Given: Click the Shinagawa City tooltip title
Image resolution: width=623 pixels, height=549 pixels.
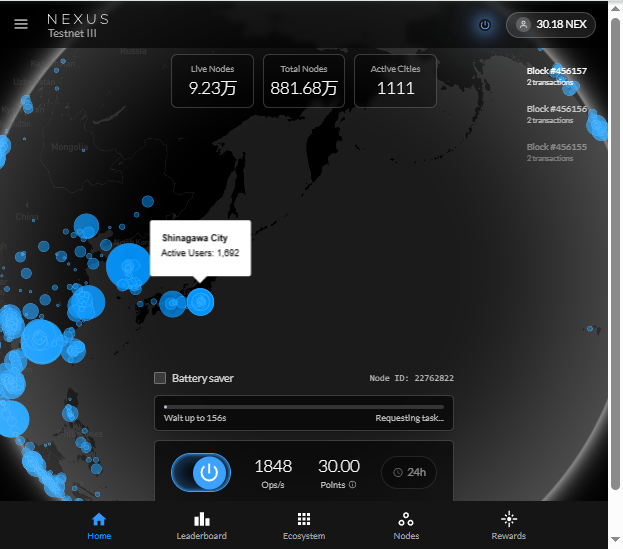Looking at the screenshot, I should pos(195,238).
